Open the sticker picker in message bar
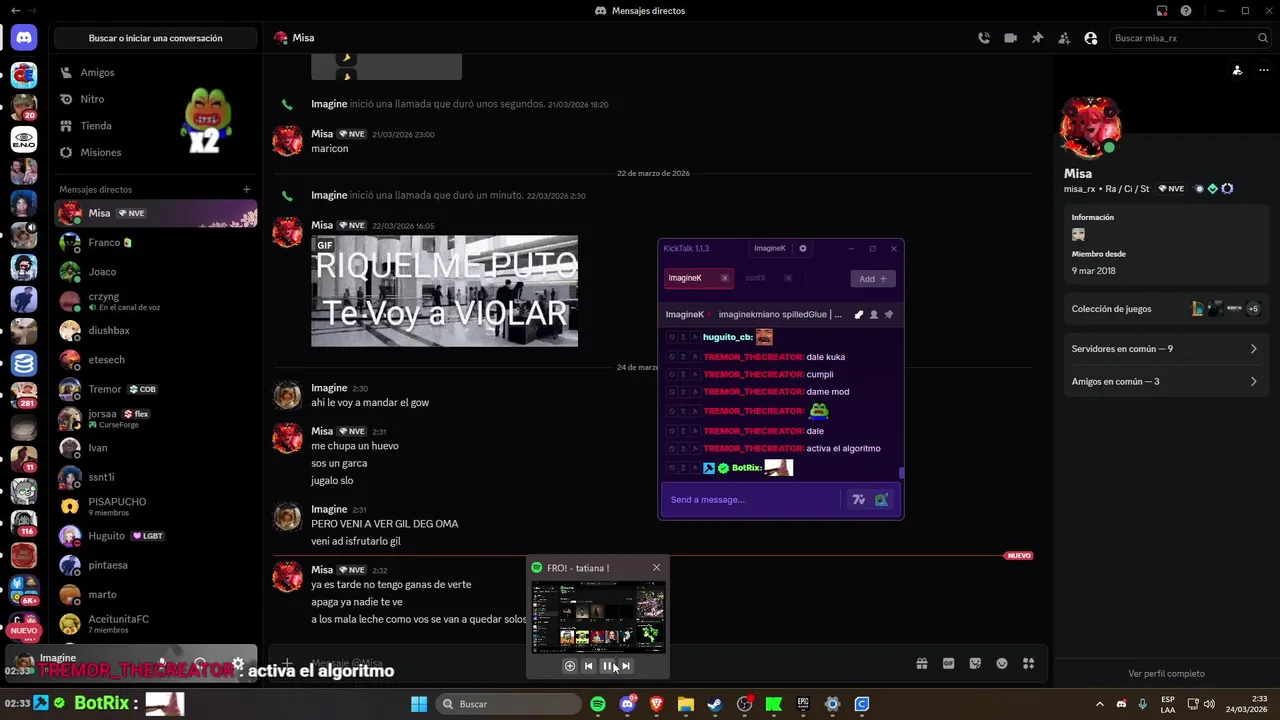 [x=975, y=663]
